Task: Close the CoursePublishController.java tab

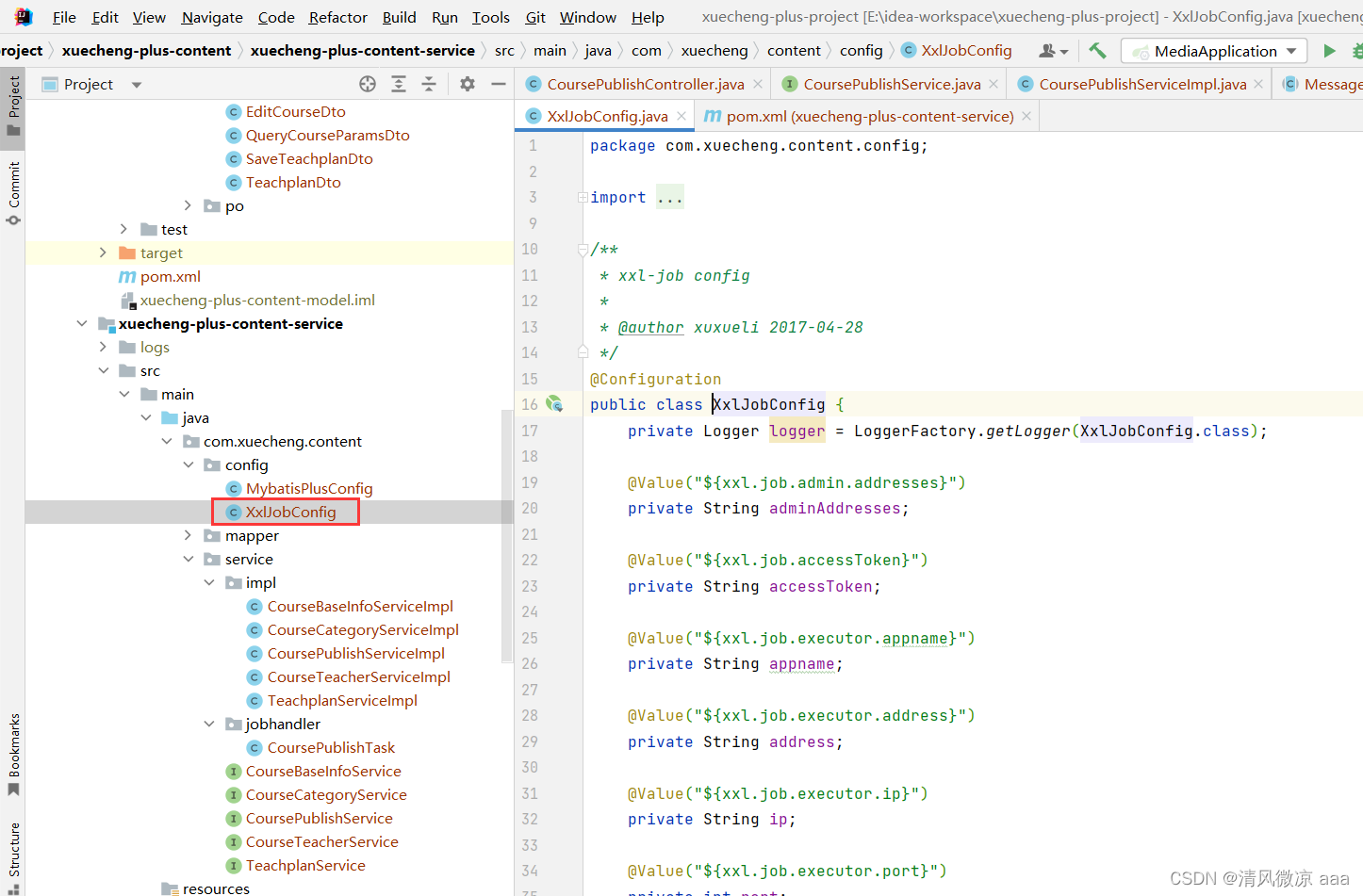Action: 758,84
